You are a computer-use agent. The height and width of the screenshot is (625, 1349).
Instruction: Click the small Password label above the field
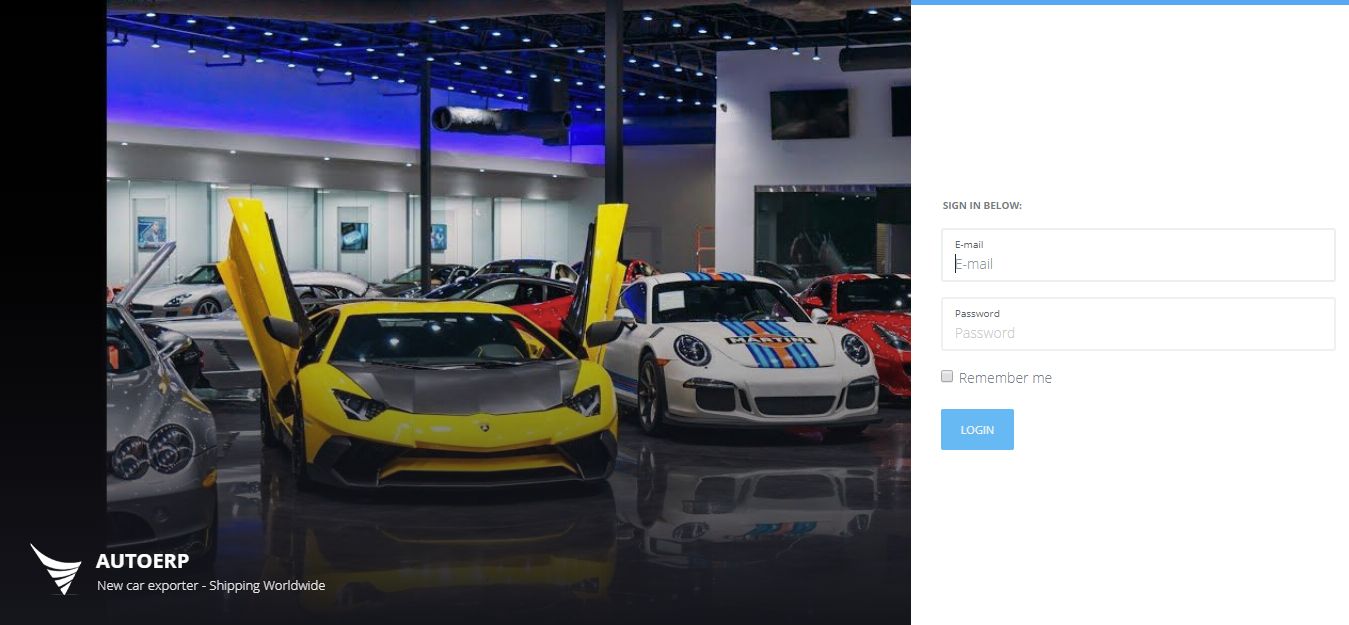point(977,313)
